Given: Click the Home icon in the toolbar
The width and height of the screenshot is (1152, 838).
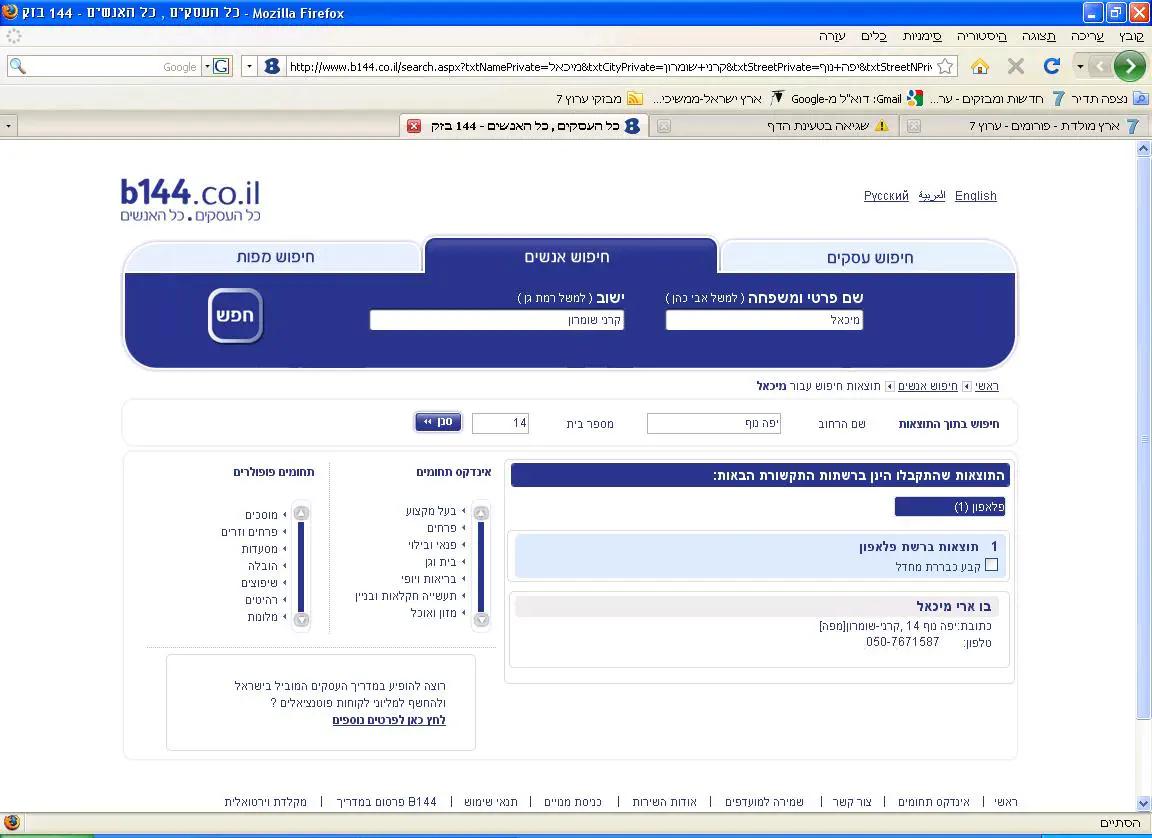Looking at the screenshot, I should (x=980, y=66).
